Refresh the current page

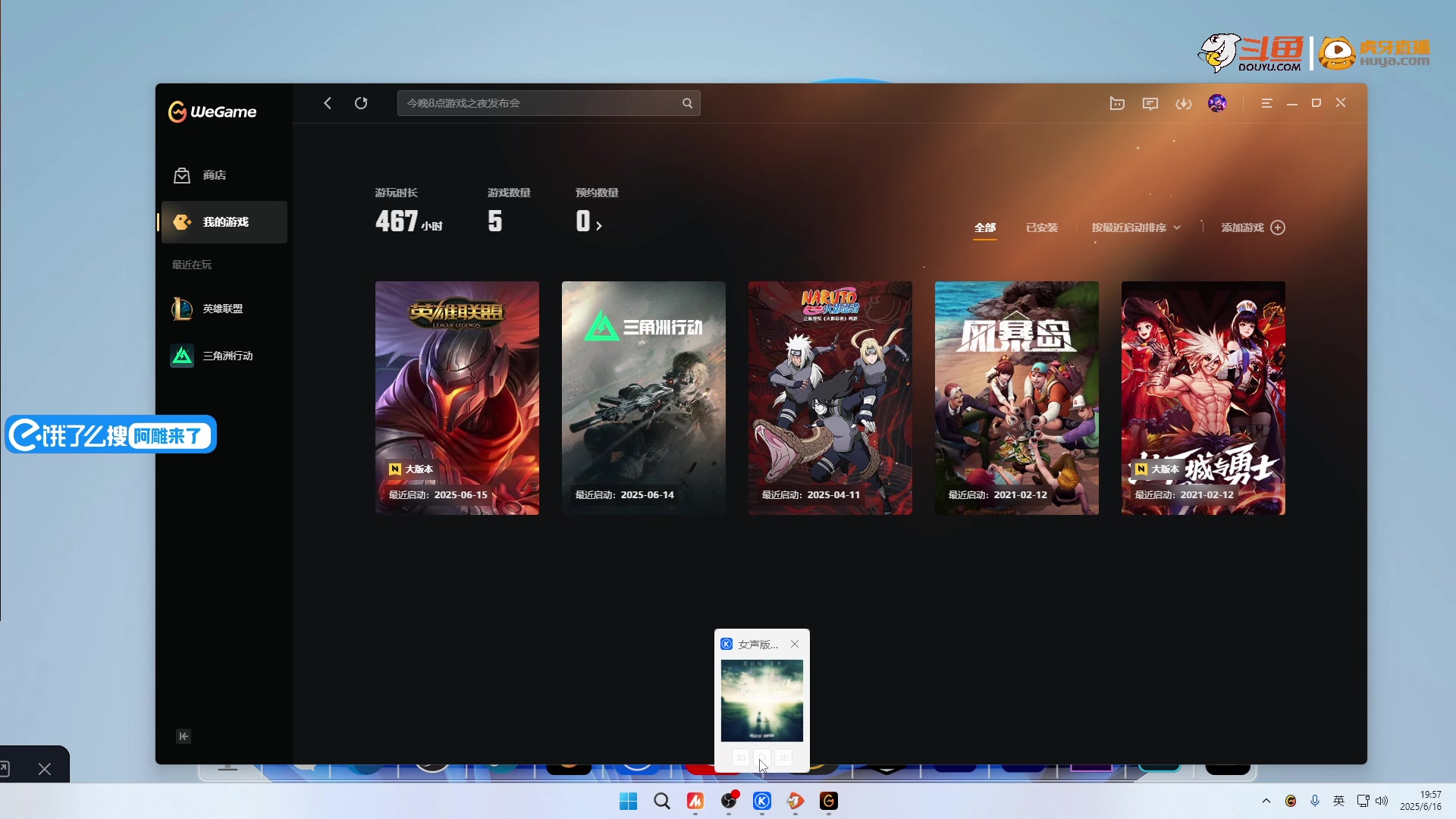[x=361, y=103]
